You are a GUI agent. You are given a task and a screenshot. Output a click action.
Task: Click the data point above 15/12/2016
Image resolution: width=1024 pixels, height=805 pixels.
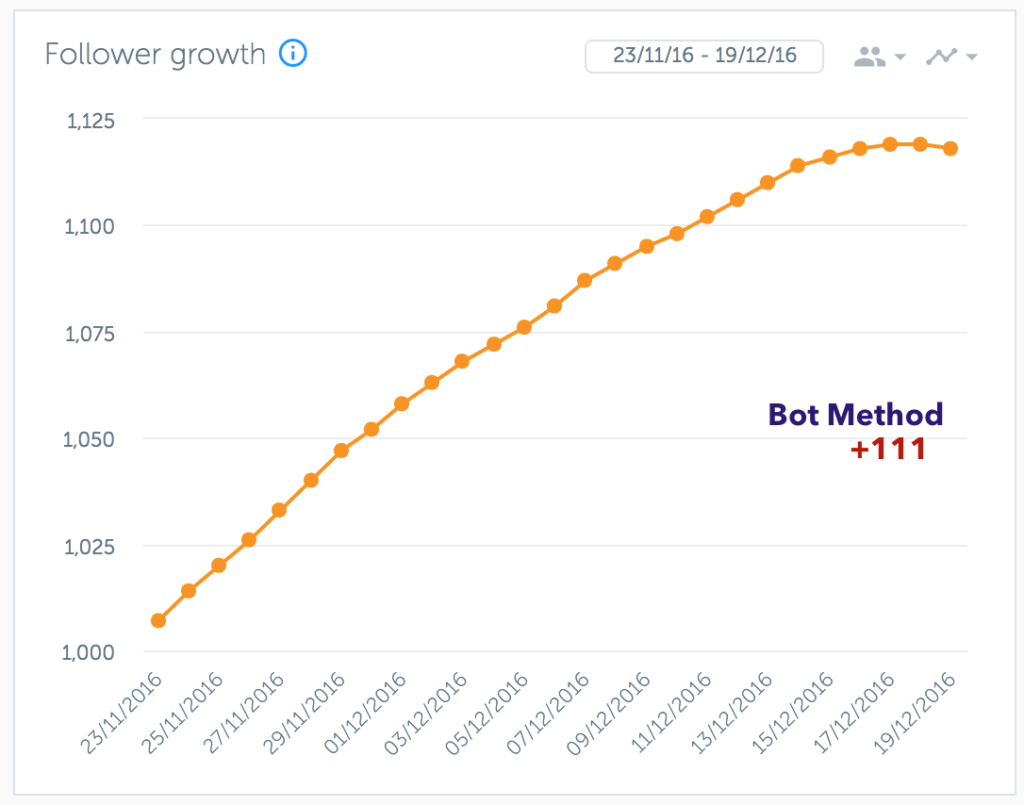pos(829,157)
